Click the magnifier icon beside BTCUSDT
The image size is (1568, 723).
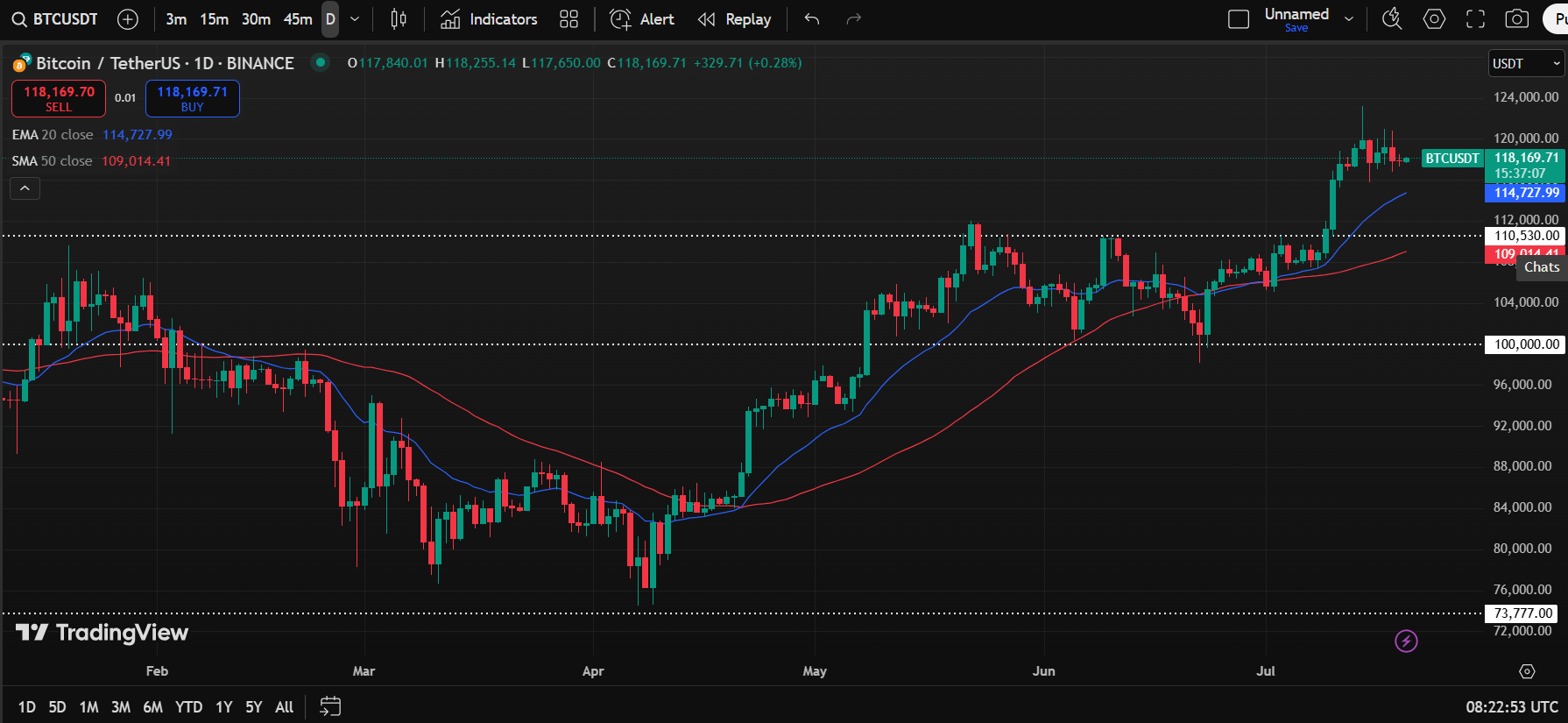click(x=18, y=19)
